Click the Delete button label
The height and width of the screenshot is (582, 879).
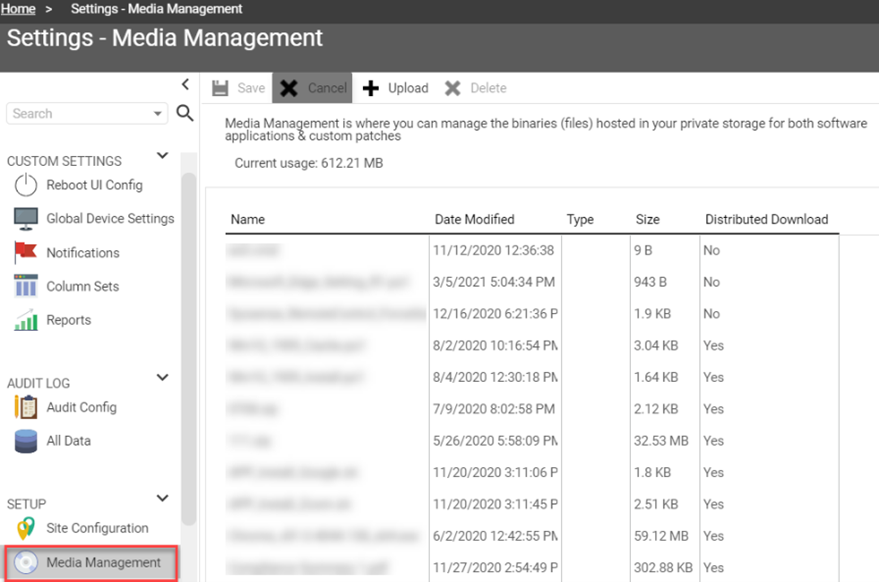click(x=488, y=88)
